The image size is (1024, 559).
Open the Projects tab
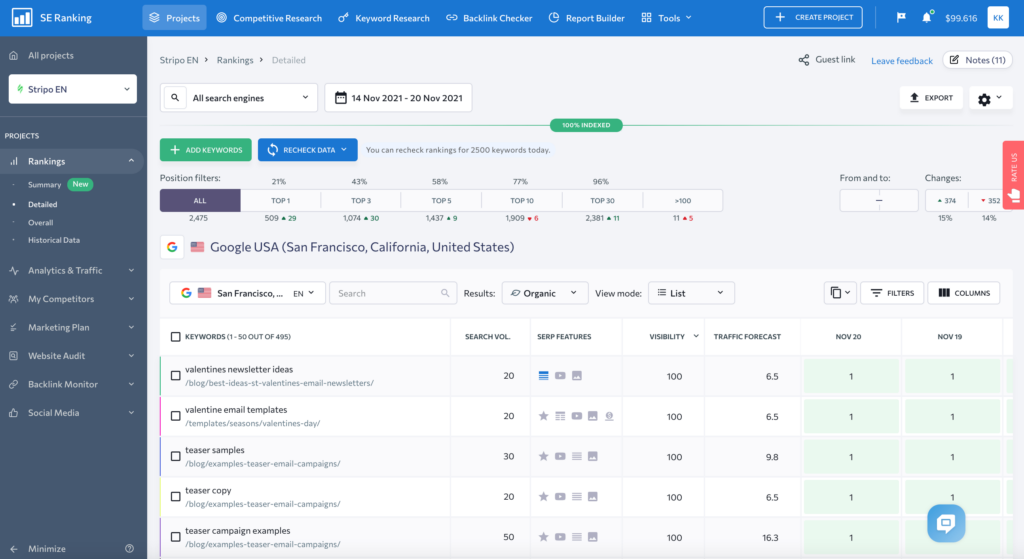click(174, 18)
